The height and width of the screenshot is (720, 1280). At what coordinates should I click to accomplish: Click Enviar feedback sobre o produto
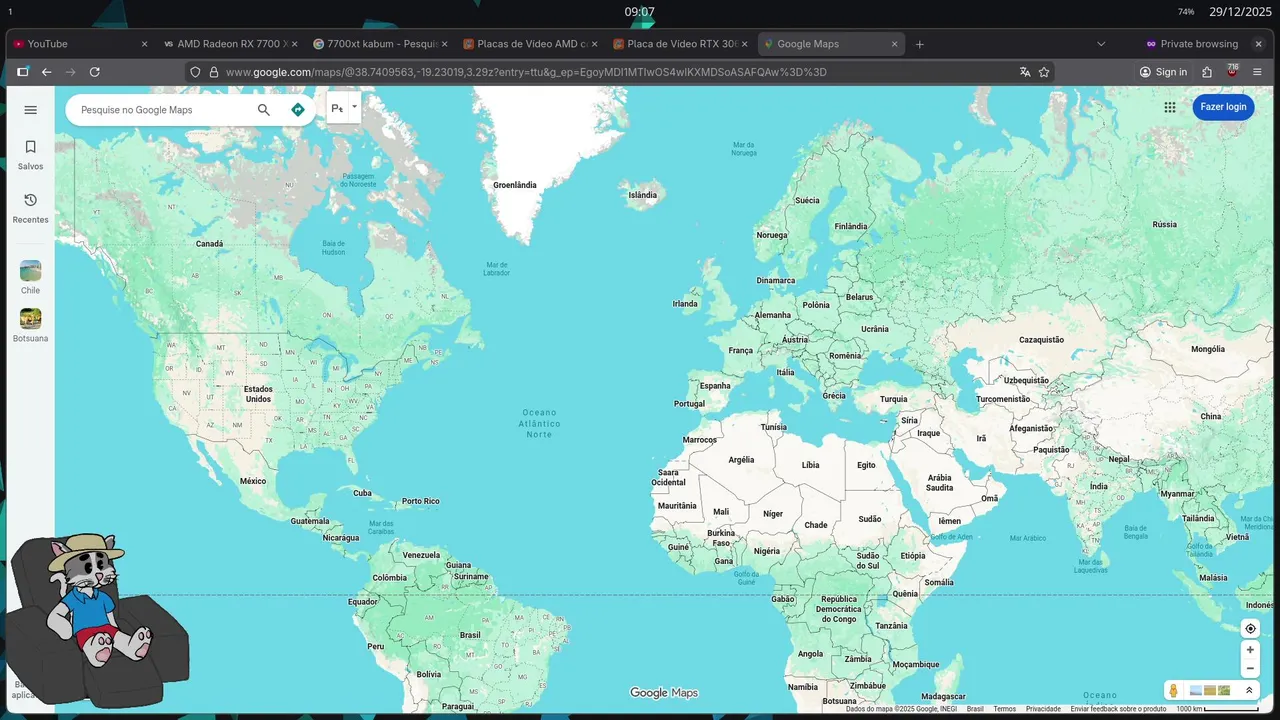(x=1118, y=709)
